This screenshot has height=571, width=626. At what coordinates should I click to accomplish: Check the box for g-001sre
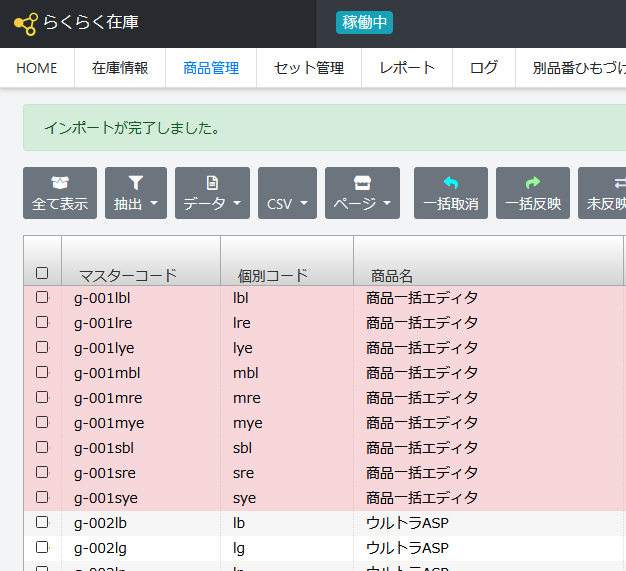click(x=42, y=472)
